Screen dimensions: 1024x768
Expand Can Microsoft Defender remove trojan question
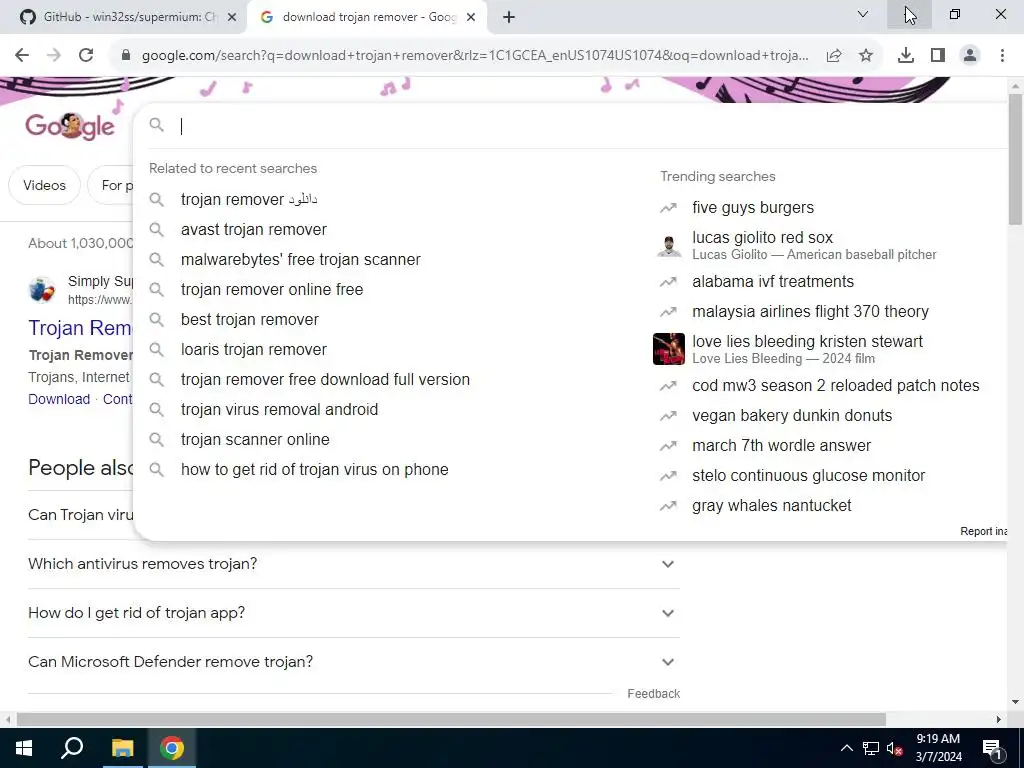(354, 662)
